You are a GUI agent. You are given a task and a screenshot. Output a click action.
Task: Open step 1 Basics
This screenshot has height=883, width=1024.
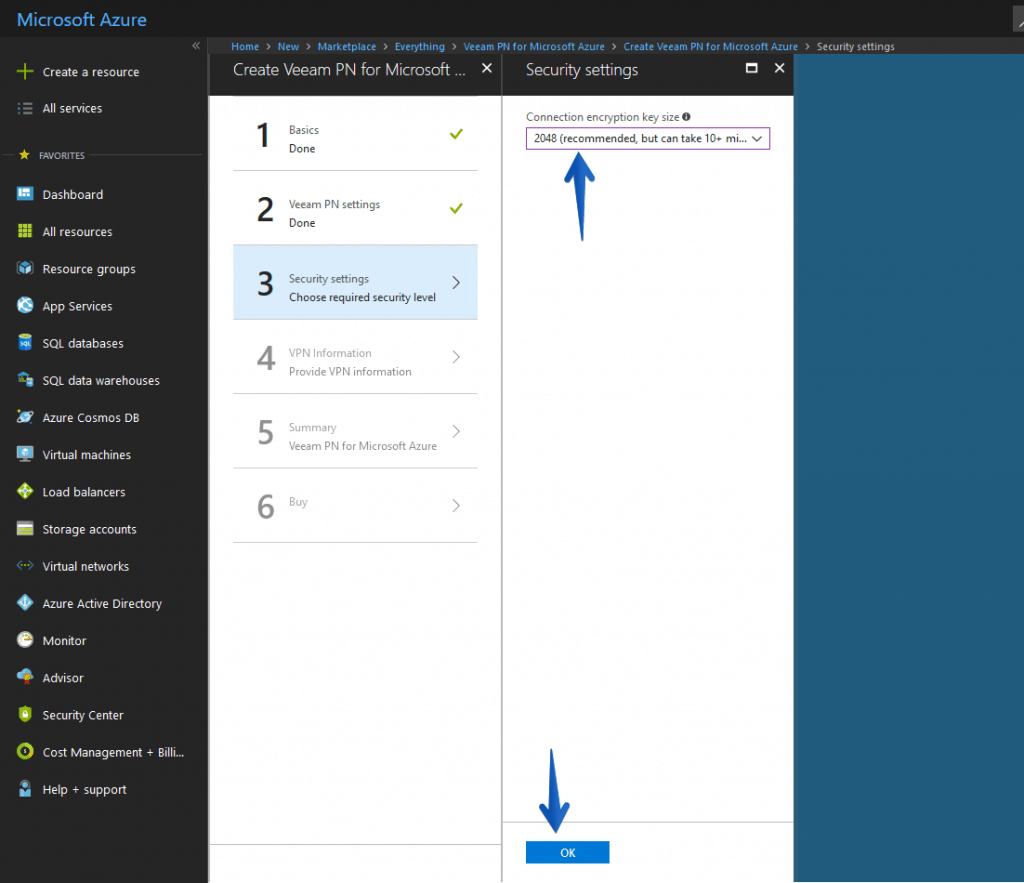[x=355, y=135]
